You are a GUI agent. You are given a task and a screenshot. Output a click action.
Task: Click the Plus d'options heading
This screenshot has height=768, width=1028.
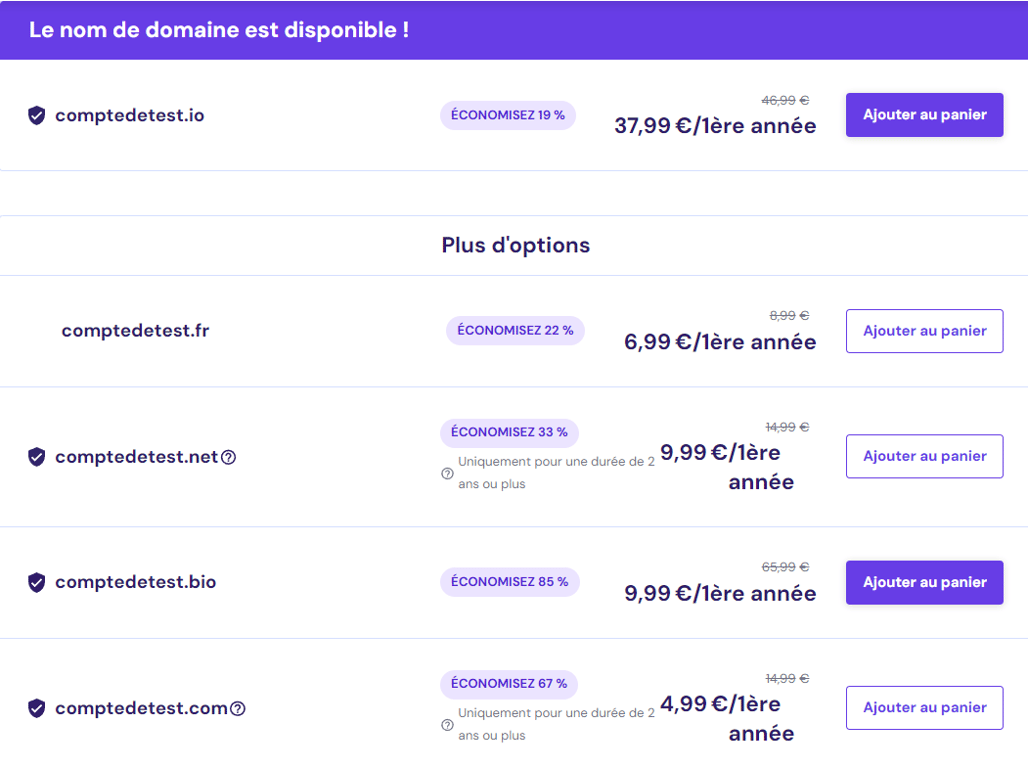515,245
